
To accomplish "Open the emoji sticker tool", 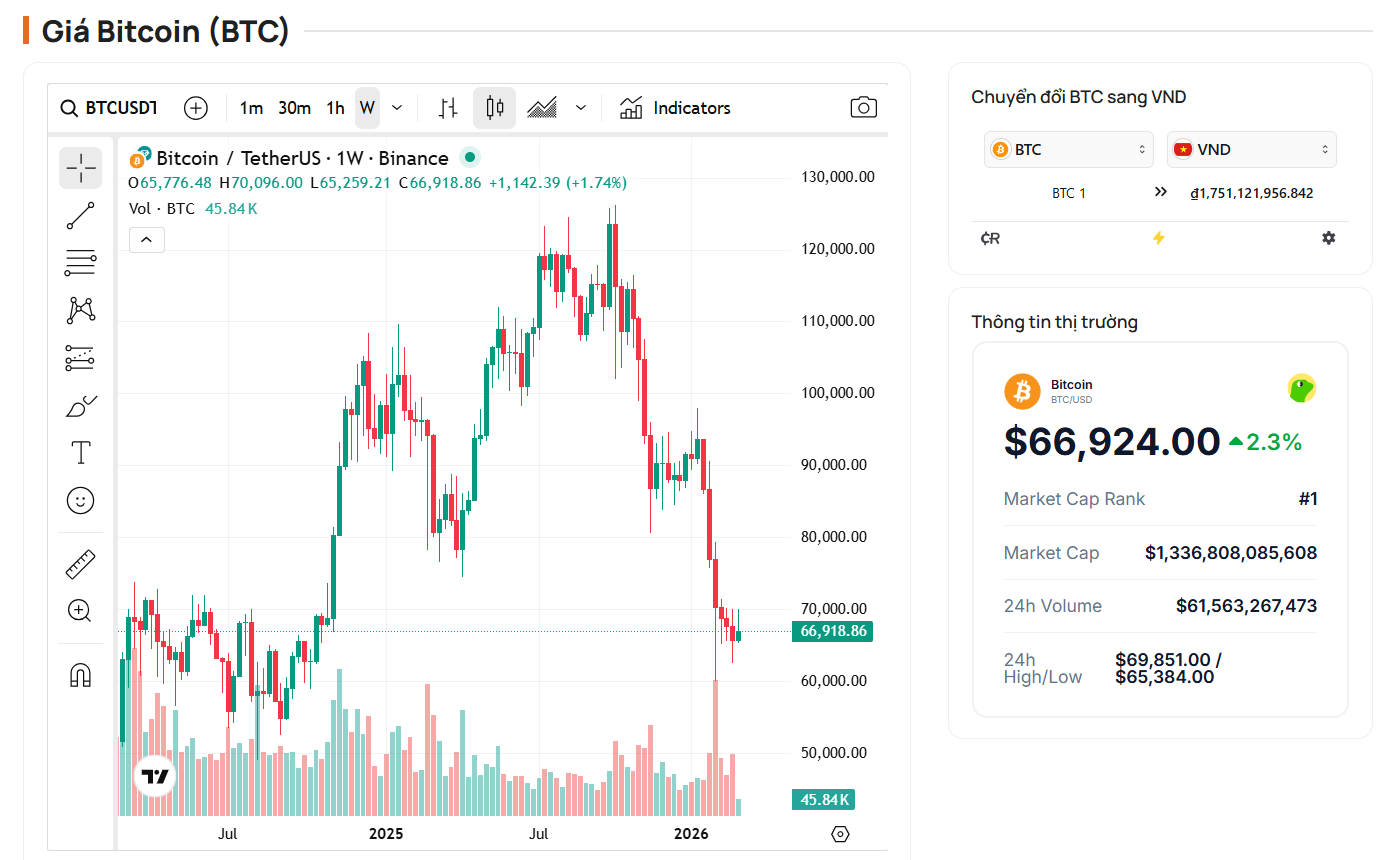I will (80, 500).
